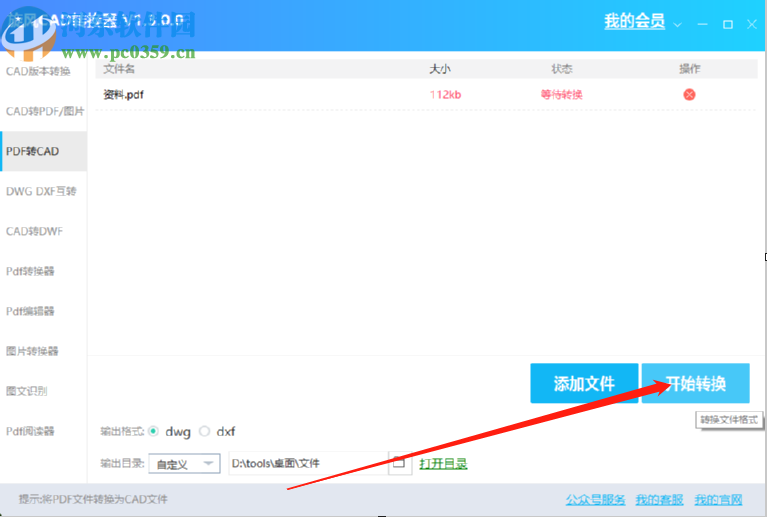Go to DWG DXF互转 section
767x517 pixels.
click(41, 191)
